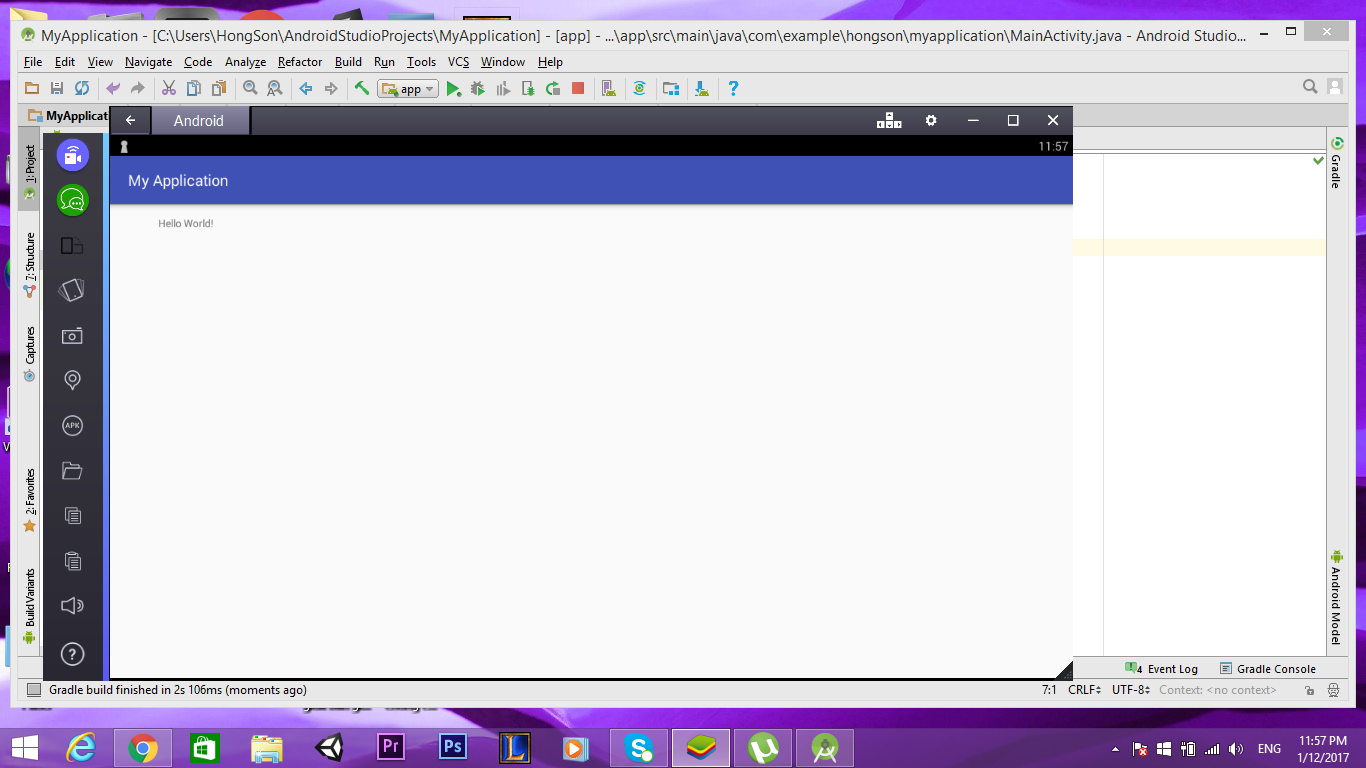Open the Gradle Console panel
Image resolution: width=1366 pixels, height=768 pixels.
(x=1268, y=669)
